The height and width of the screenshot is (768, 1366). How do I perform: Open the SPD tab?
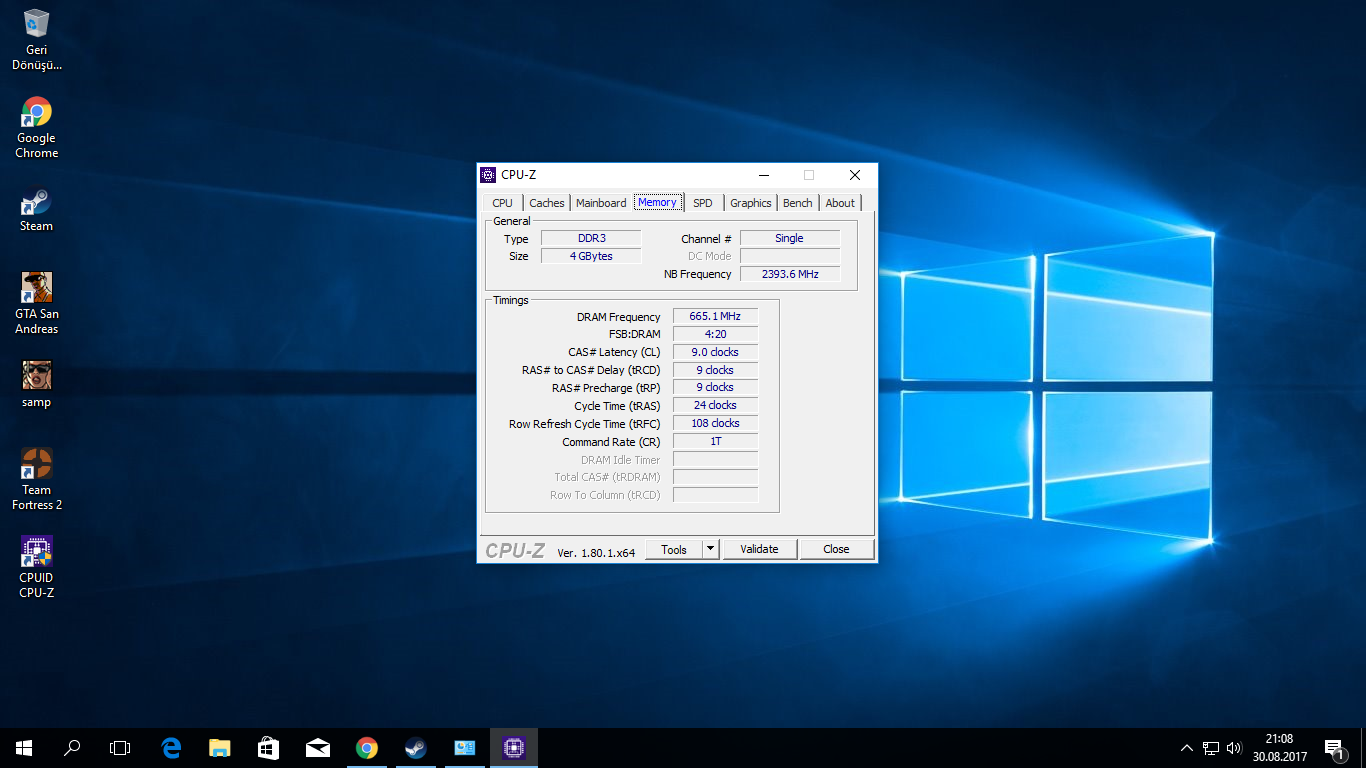click(x=703, y=203)
